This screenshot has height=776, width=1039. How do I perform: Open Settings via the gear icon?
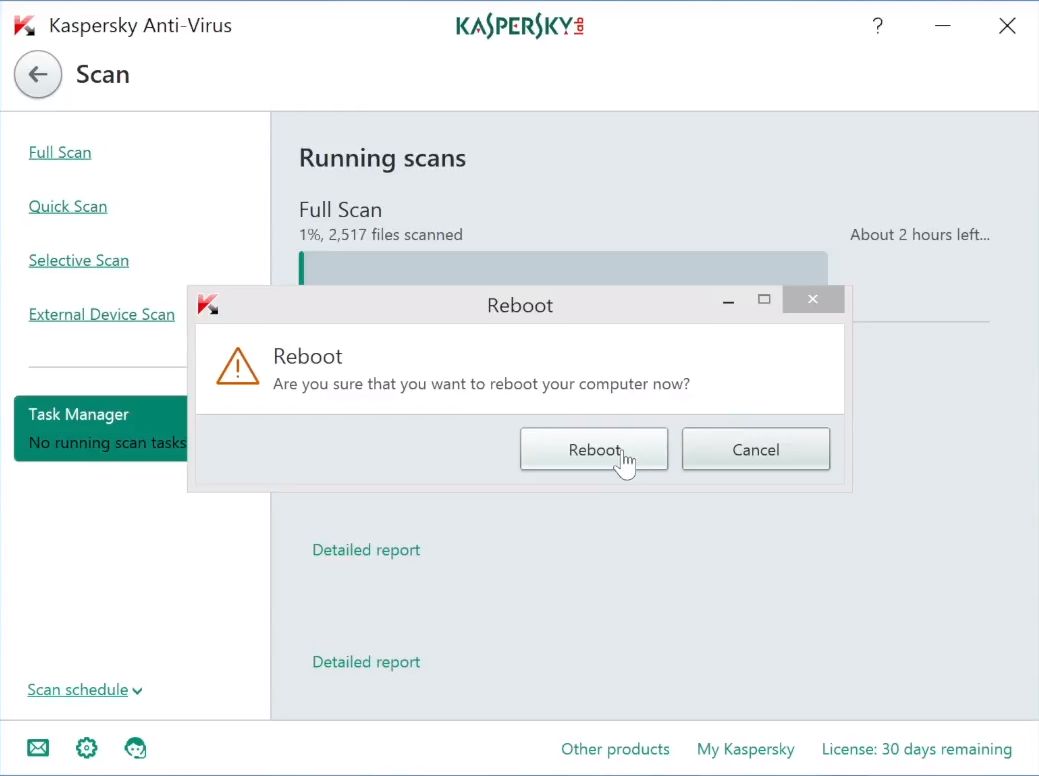(86, 747)
